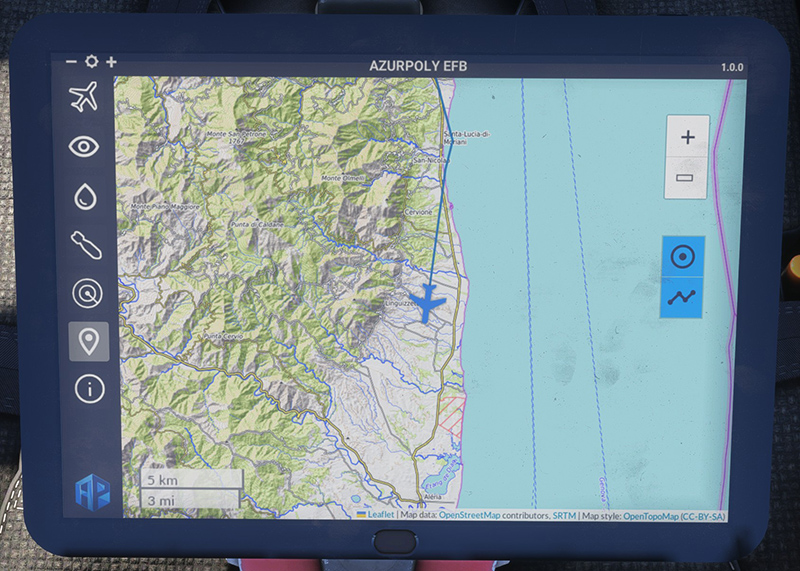Screen dimensions: 800x571
Task: Click the blue aircraft marker on map
Action: [427, 304]
